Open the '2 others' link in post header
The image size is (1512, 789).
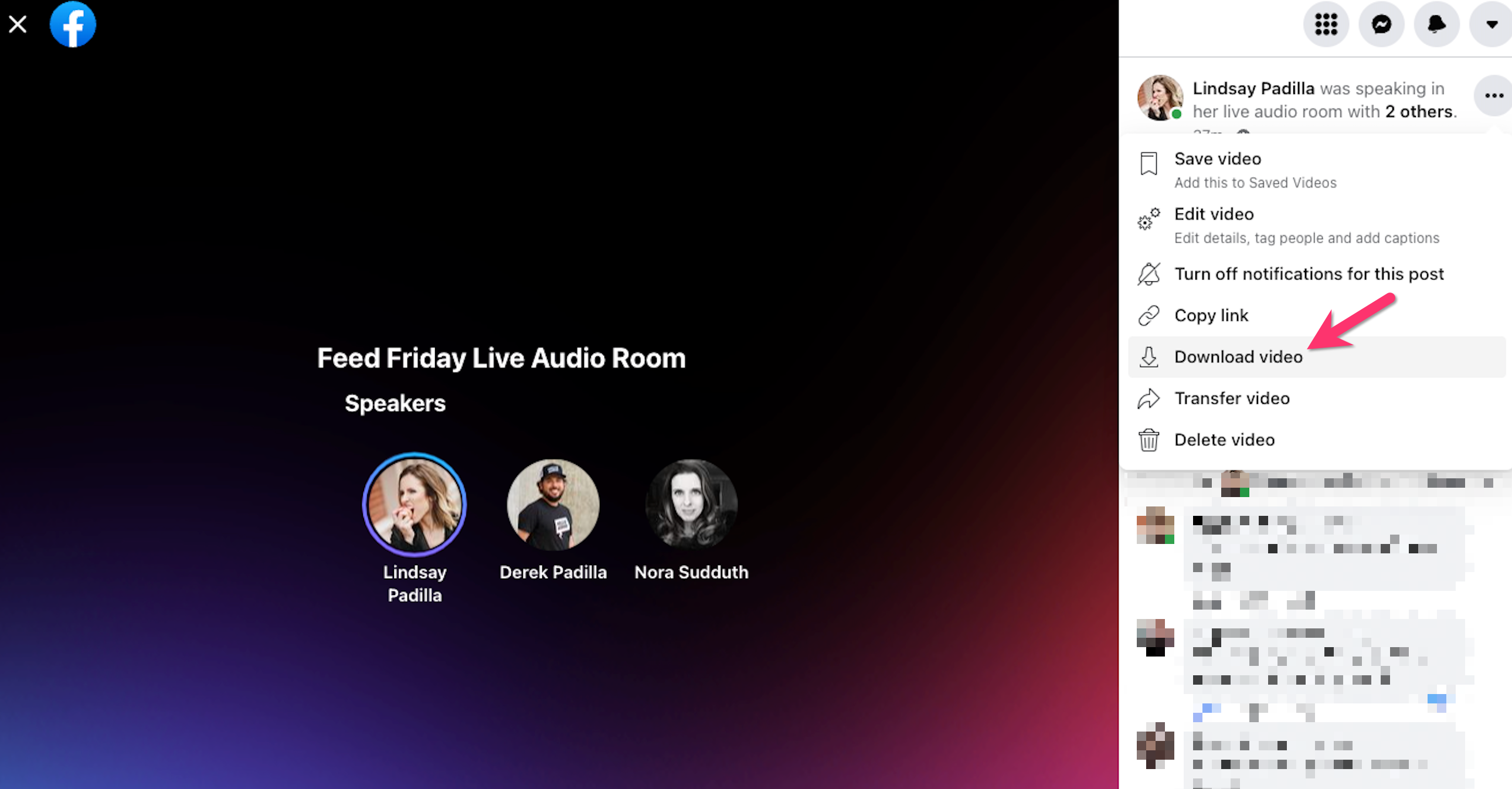[1419, 111]
